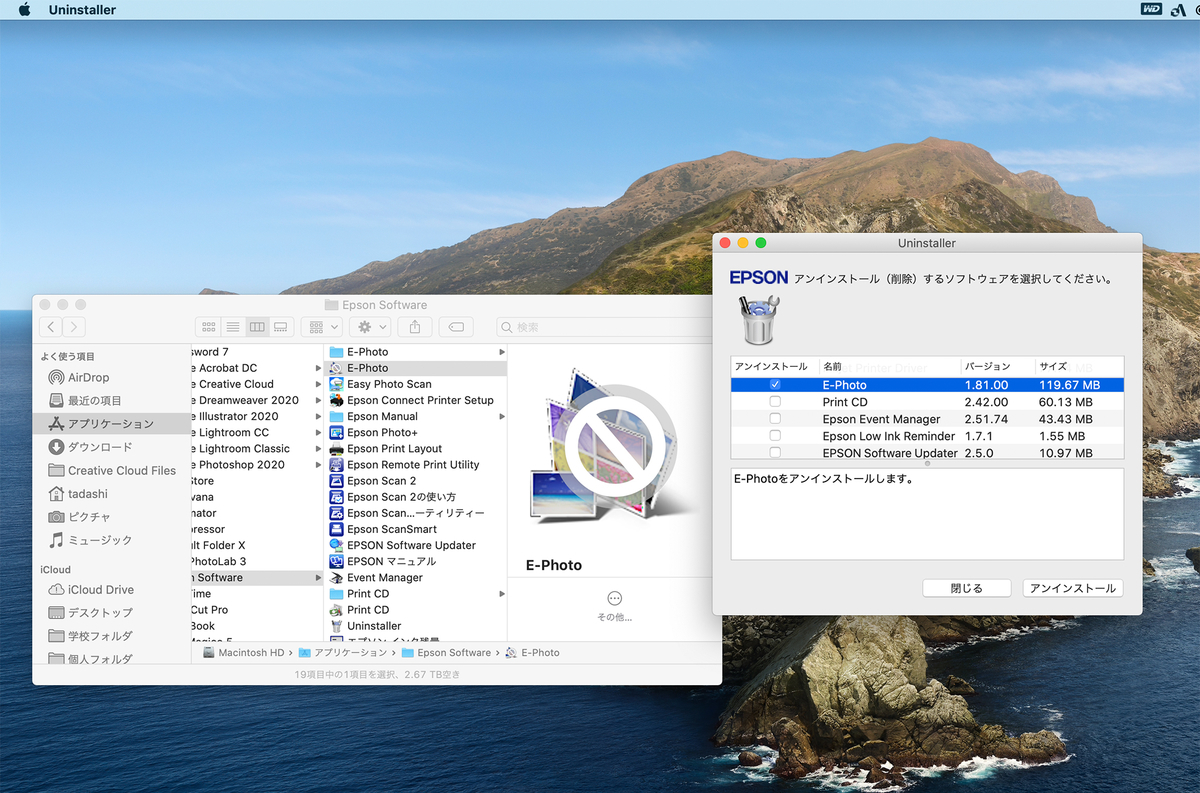1200x793 pixels.
Task: Expand the Epson Software folder arrow
Action: (318, 578)
